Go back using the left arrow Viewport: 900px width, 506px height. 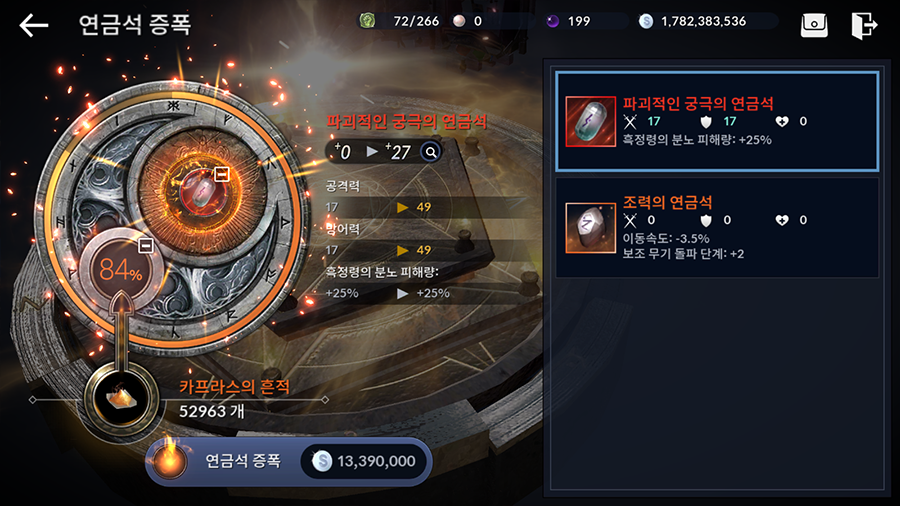(x=33, y=25)
